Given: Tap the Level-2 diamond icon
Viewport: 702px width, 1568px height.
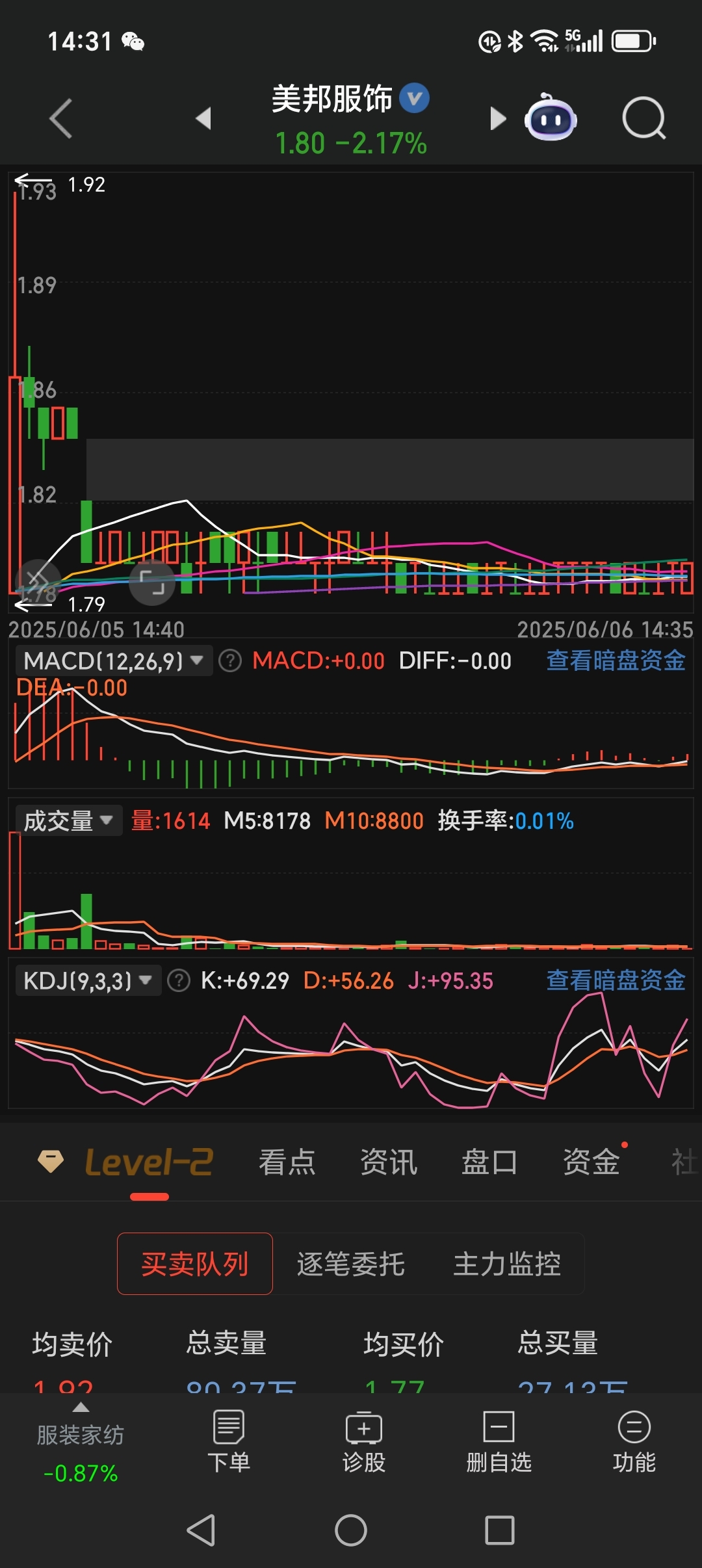Looking at the screenshot, I should [x=51, y=1161].
